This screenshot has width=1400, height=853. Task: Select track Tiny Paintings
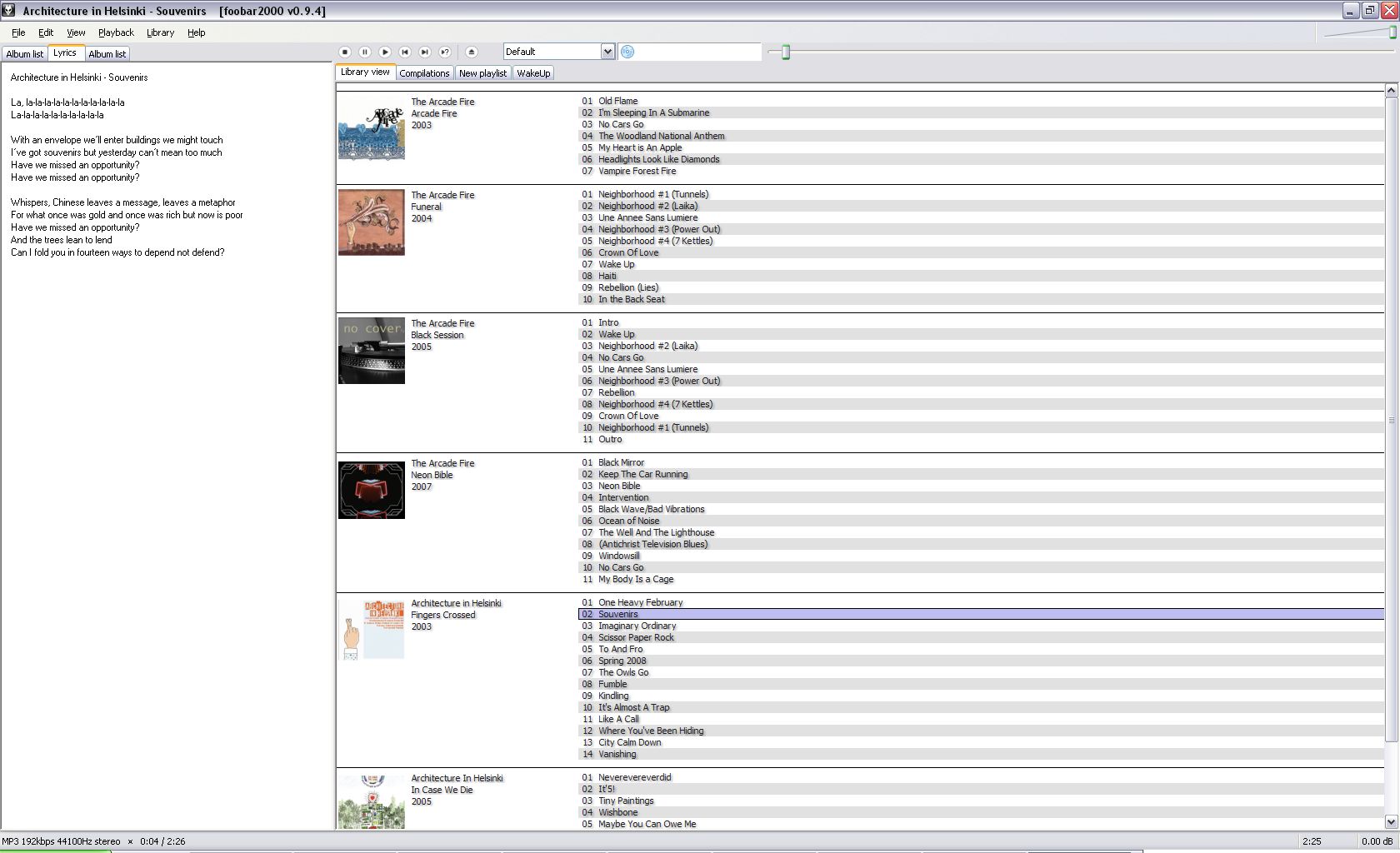click(981, 801)
